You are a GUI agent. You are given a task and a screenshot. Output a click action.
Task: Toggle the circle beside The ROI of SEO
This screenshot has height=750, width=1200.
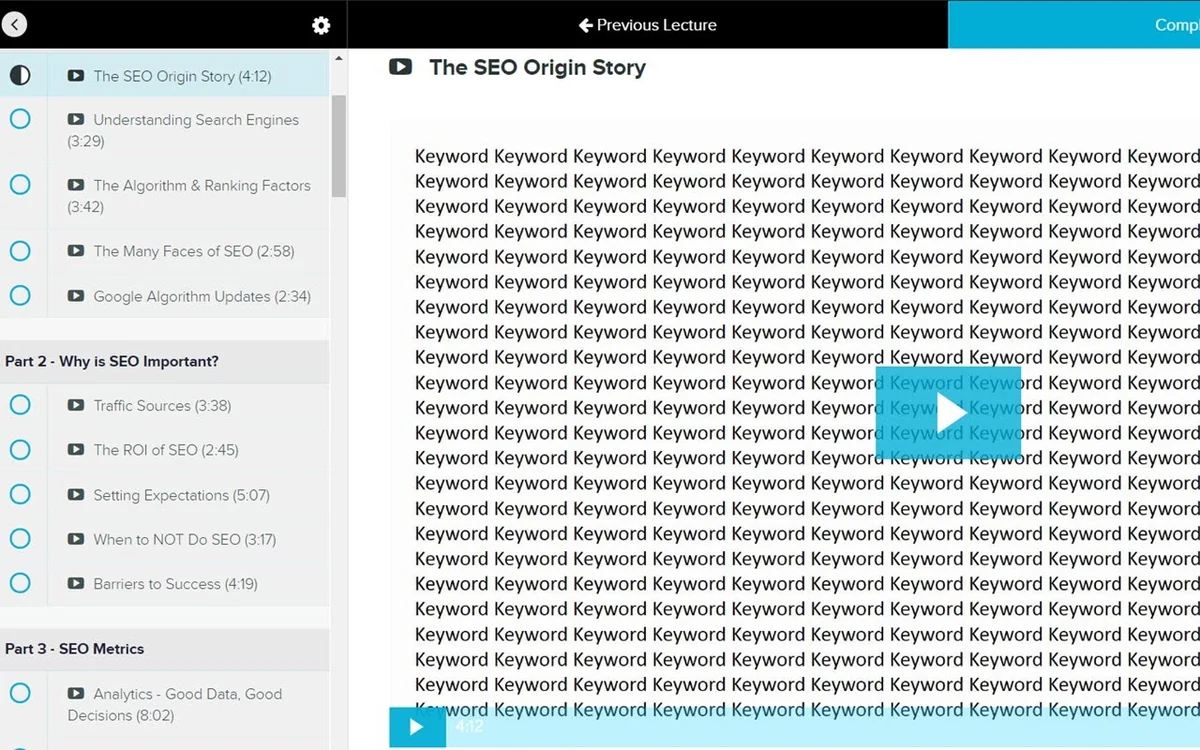tap(20, 449)
